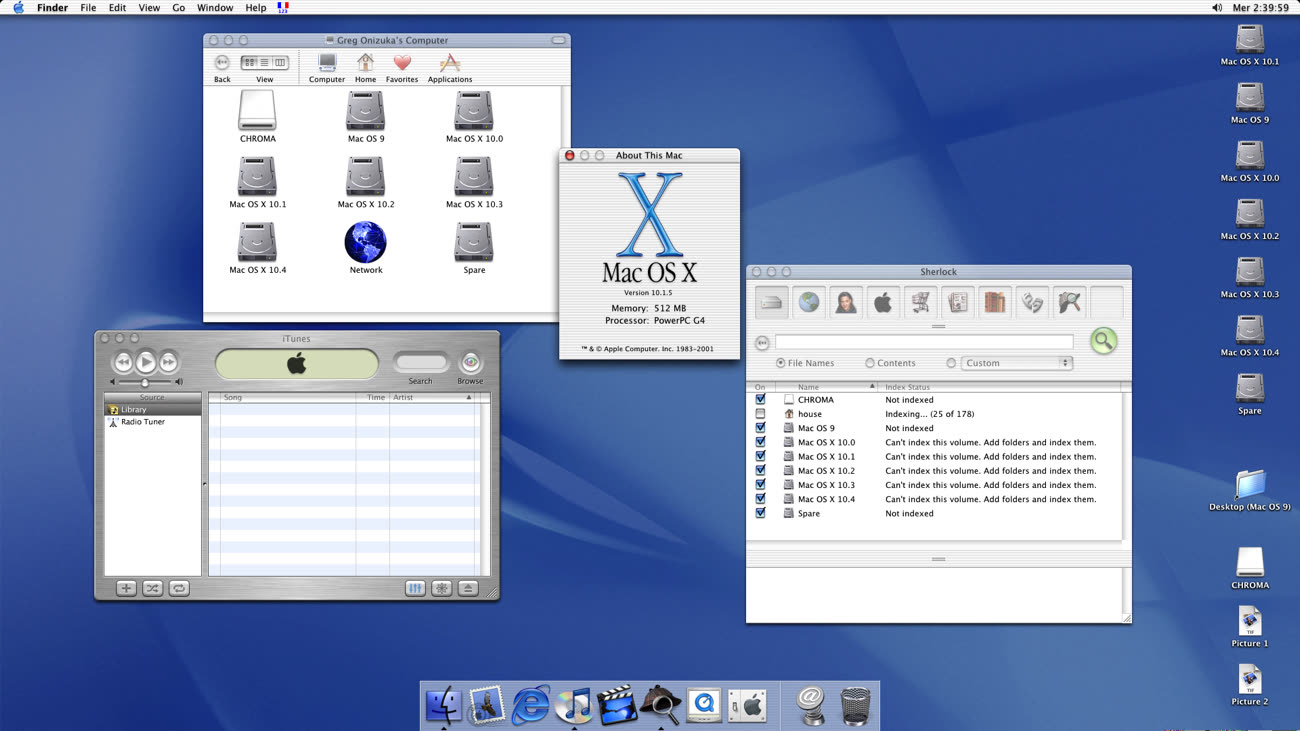Select the Contents radio button
Viewport: 1300px width, 731px height.
tap(870, 363)
